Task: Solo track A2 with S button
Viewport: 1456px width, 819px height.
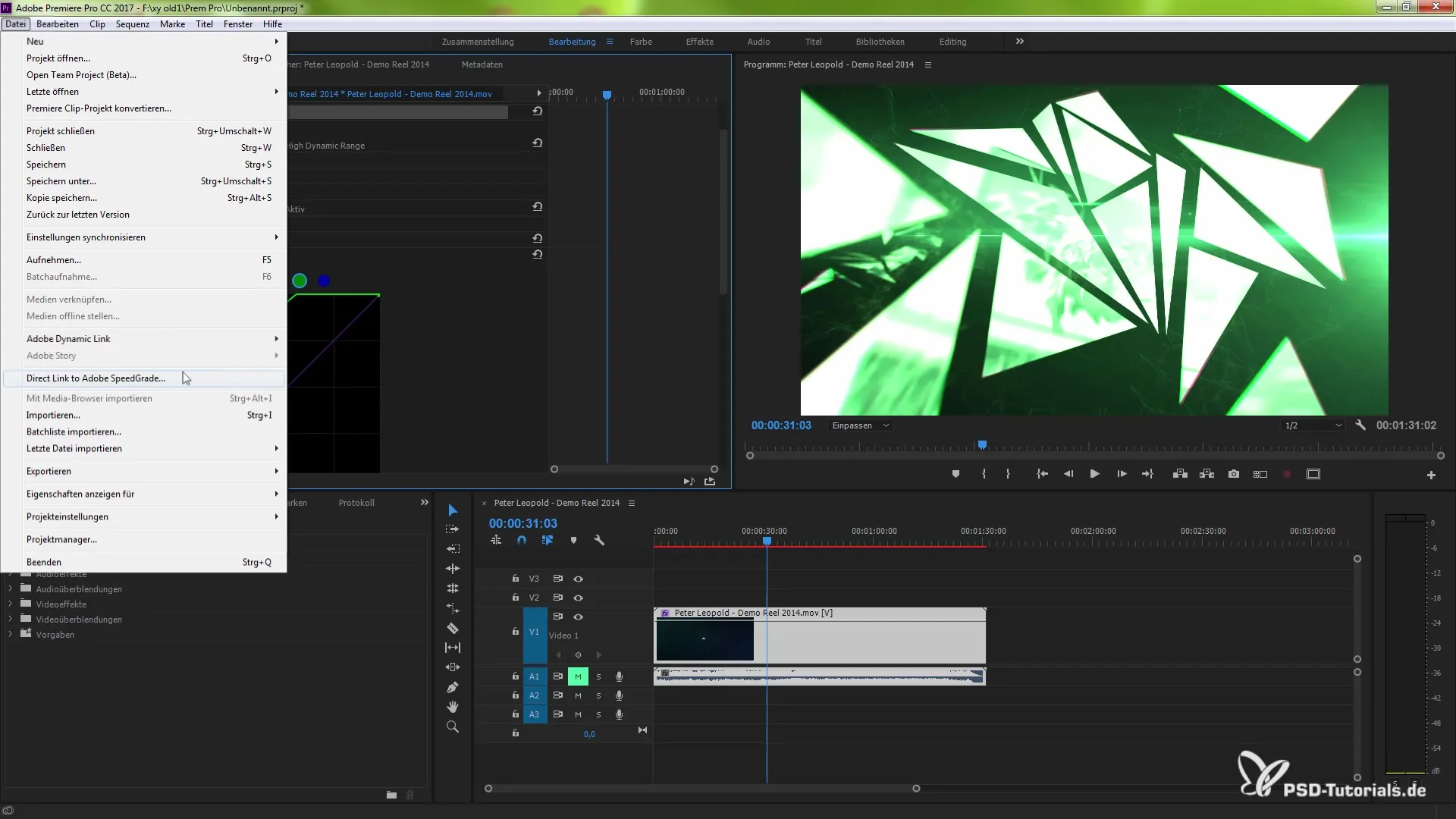Action: pos(598,695)
